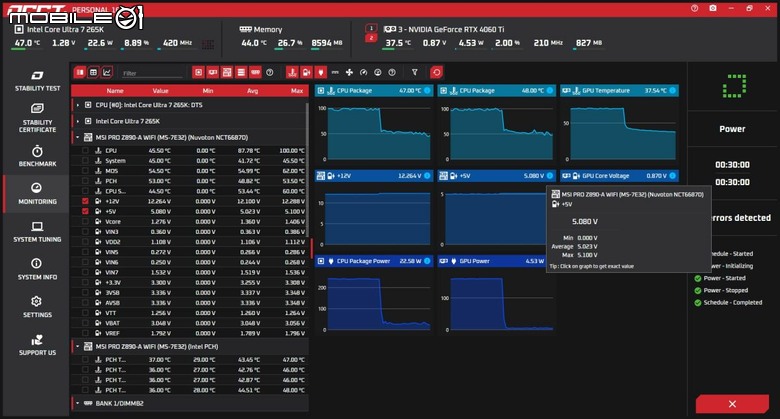Viewport: 780px width, 419px height.
Task: Collapse the MSI PRO Z890-A Intel PCH group
Action: point(78,346)
